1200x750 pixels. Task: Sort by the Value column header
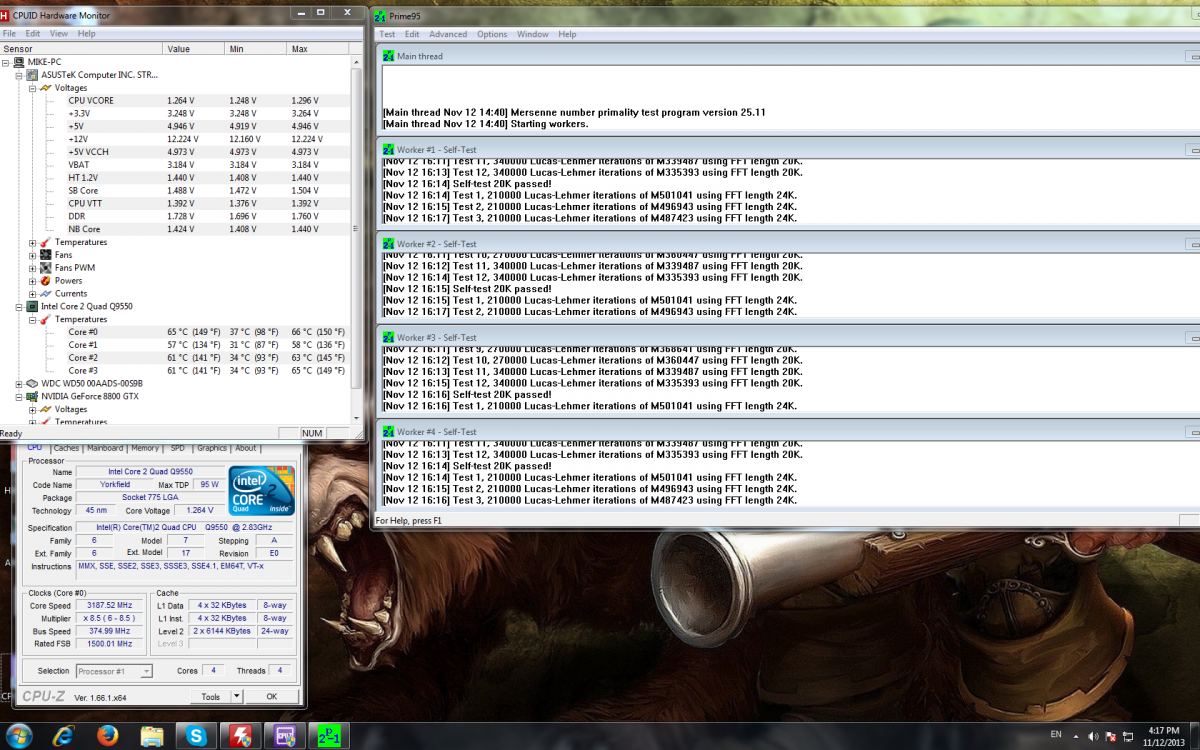[x=193, y=48]
